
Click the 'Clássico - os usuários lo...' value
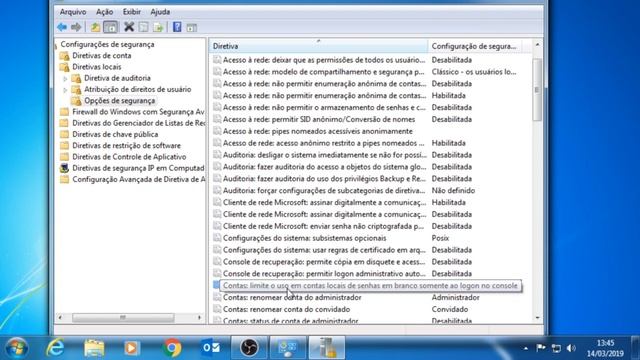point(474,71)
